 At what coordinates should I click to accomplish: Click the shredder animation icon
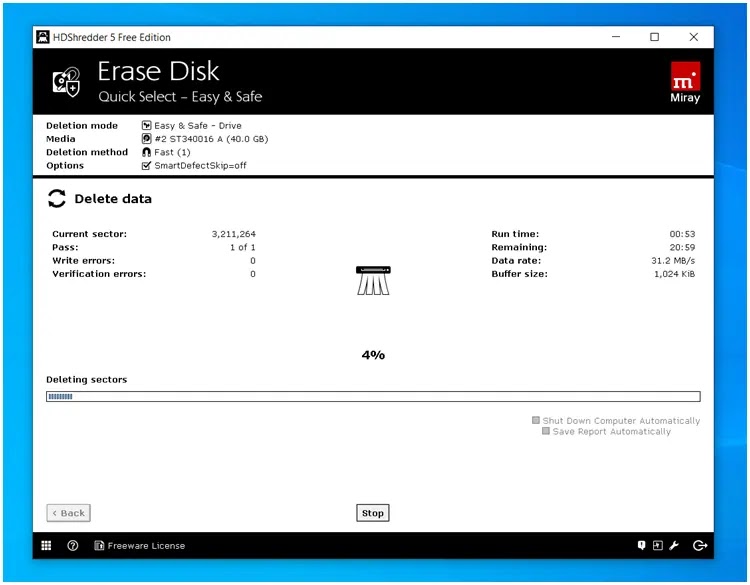[373, 280]
